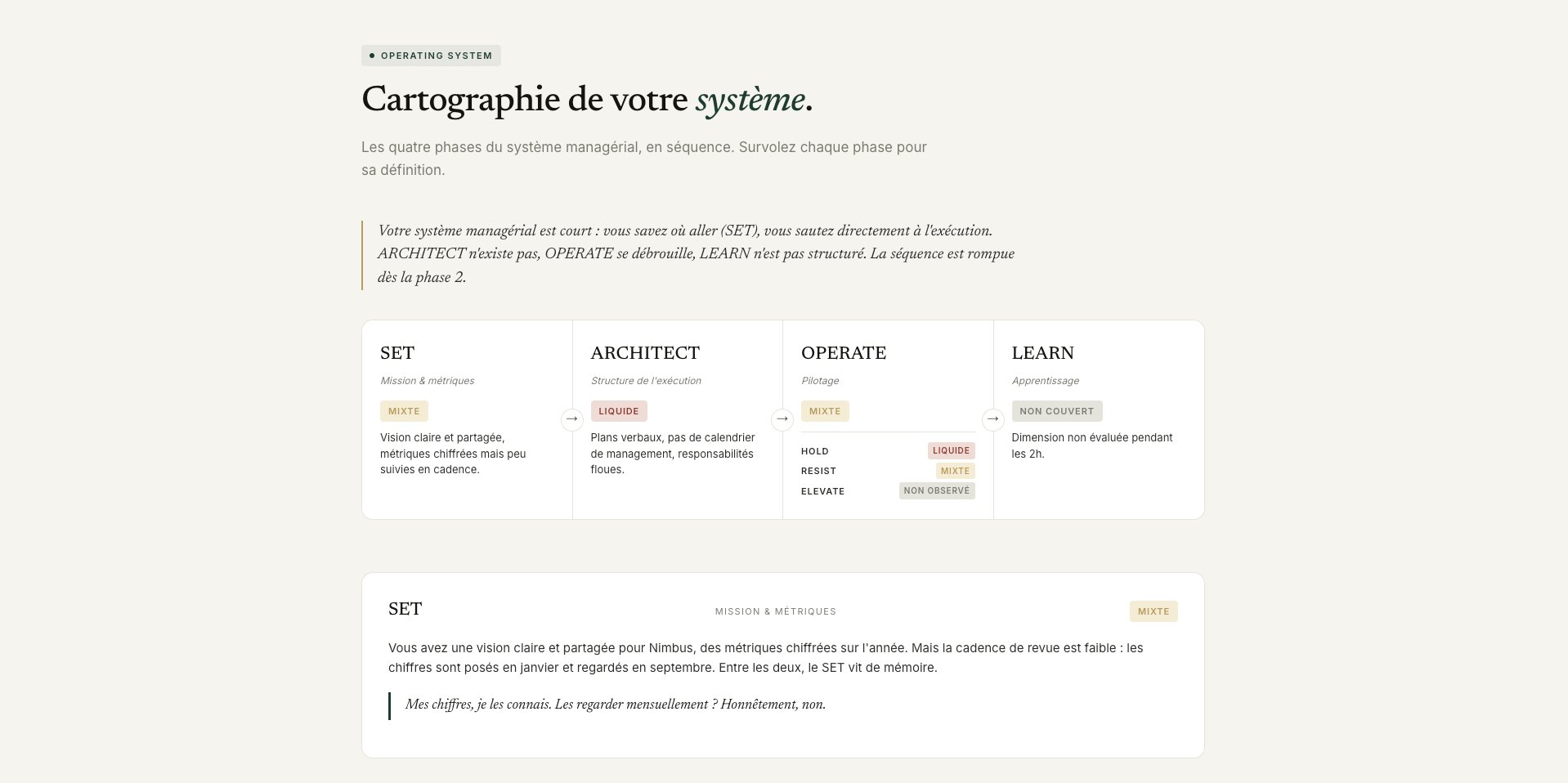
Task: Select the ARCHITECT phase heading
Action: (645, 353)
